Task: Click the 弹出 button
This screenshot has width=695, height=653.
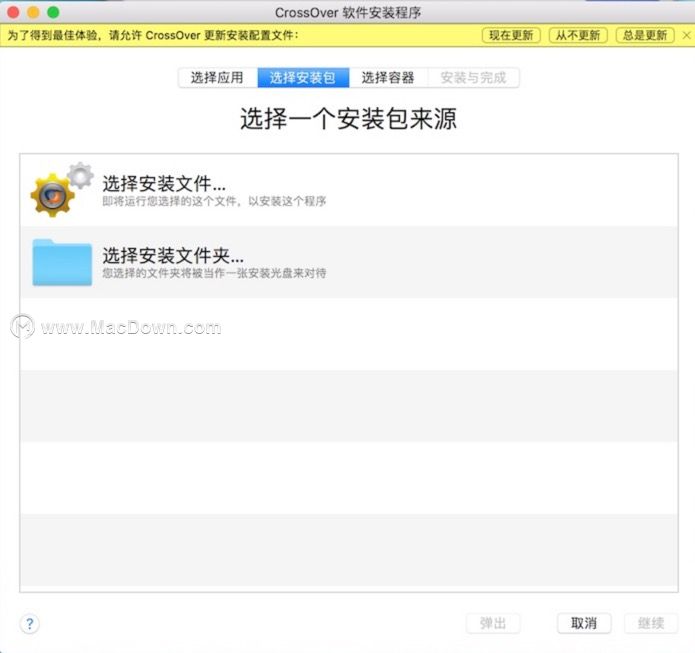Action: (493, 623)
